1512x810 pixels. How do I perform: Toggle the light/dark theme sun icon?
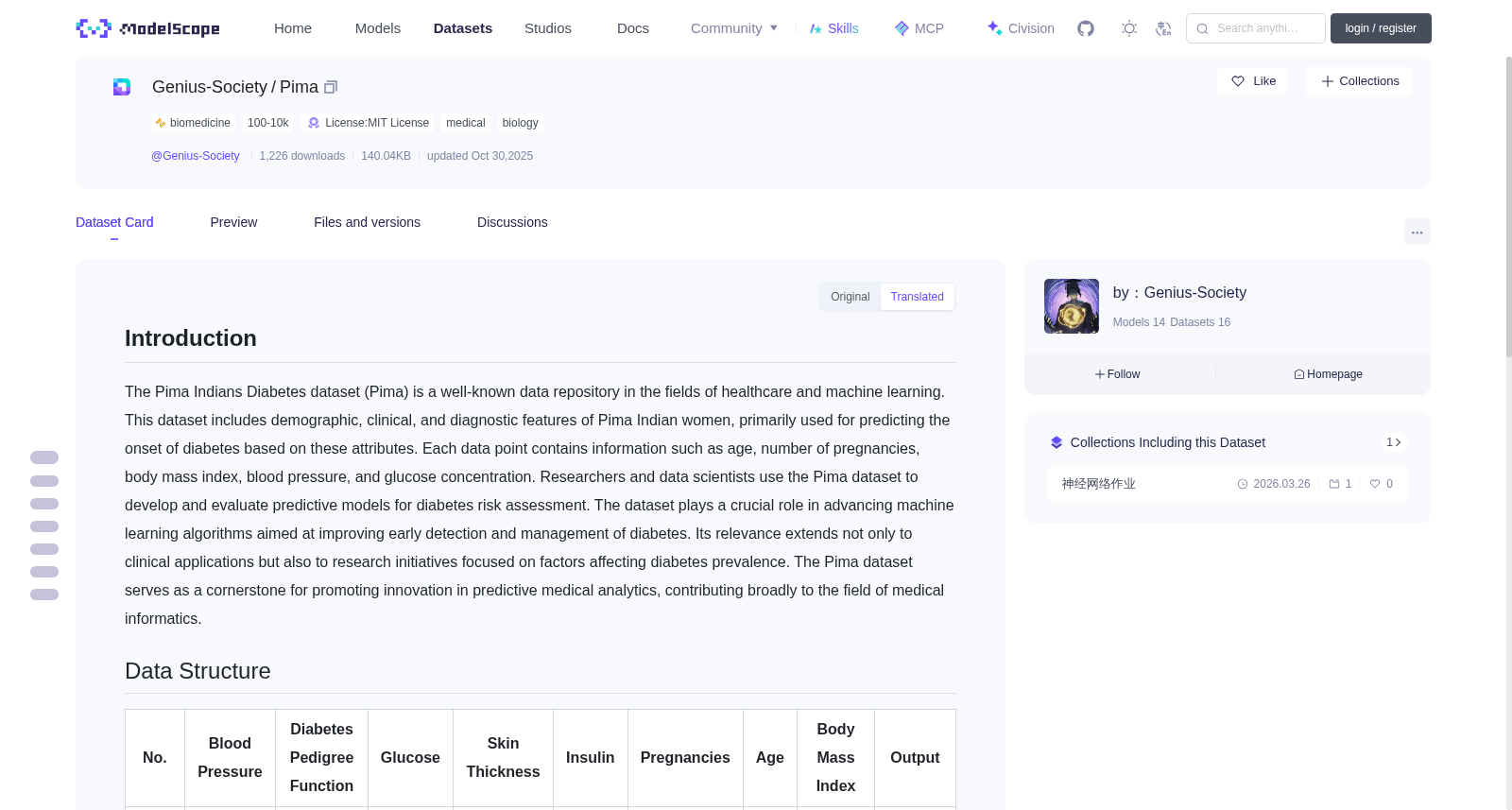(x=1129, y=28)
